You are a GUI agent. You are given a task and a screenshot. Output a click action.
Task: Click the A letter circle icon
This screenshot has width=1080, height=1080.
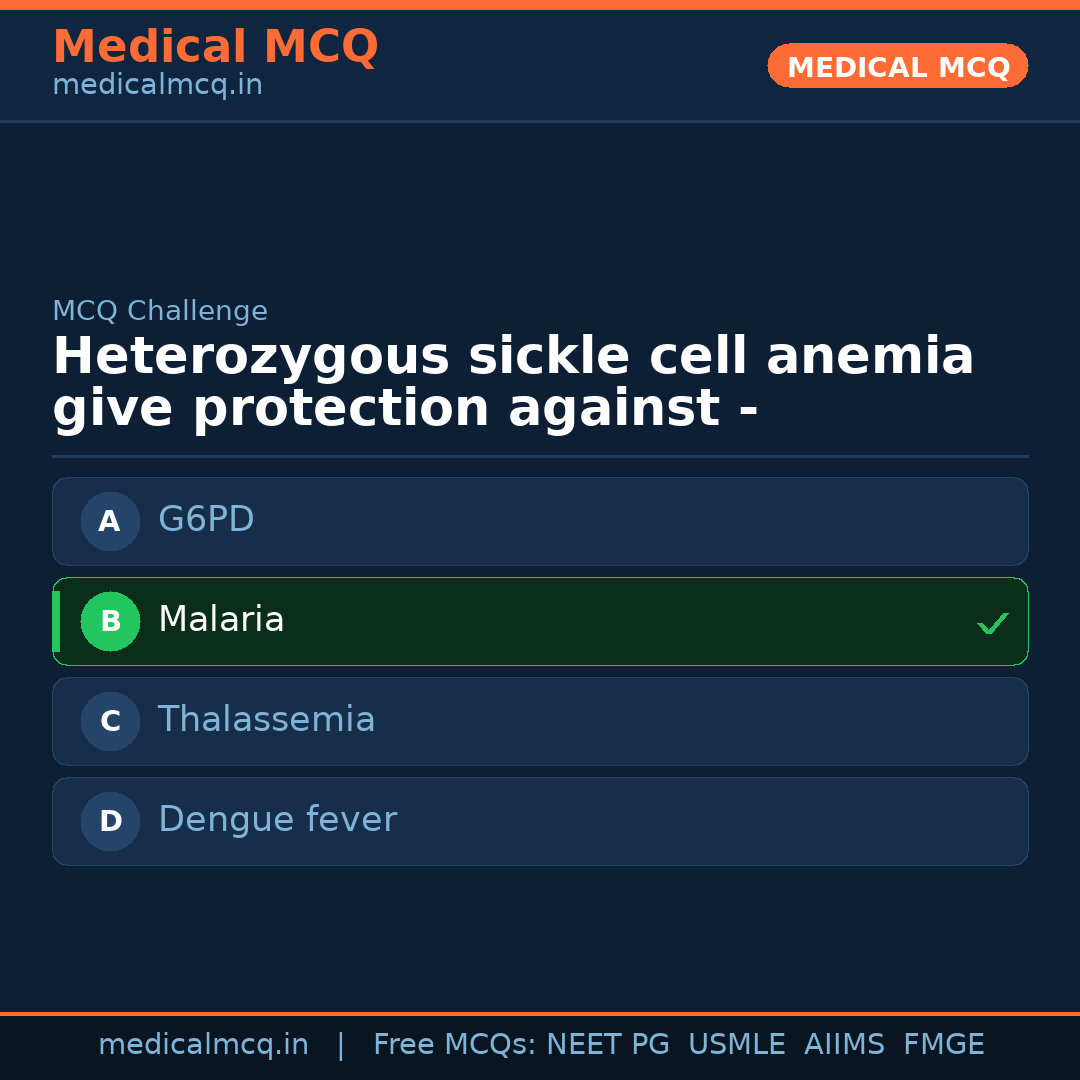110,521
